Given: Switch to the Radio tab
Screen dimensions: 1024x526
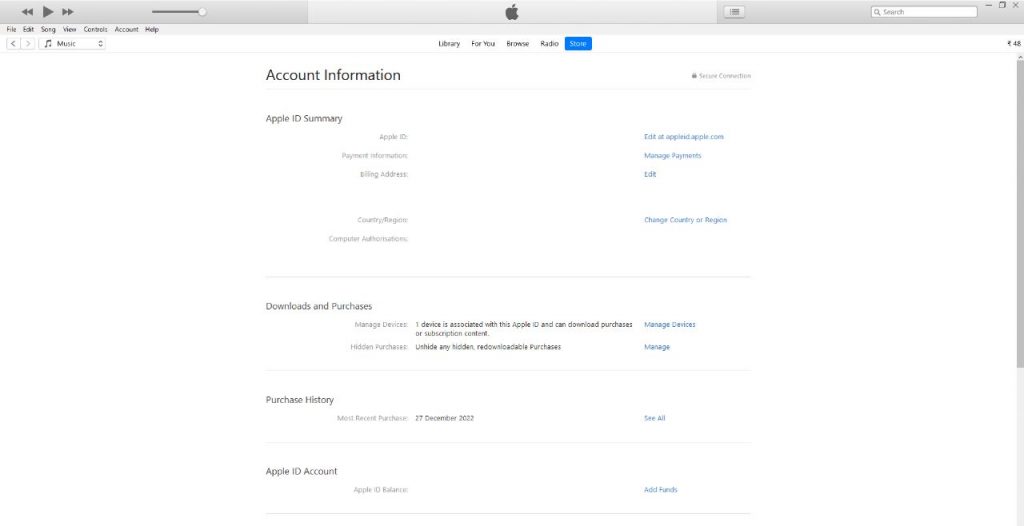Looking at the screenshot, I should point(549,44).
